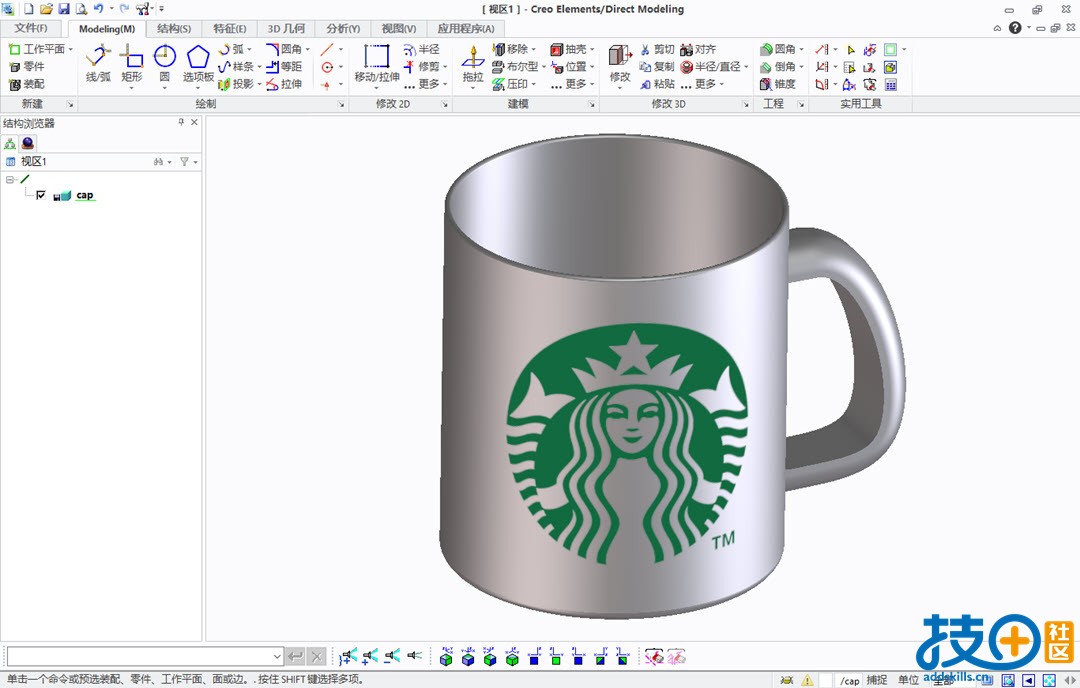Select the 锥度 taper tool
Image resolution: width=1080 pixels, height=688 pixels.
pos(778,83)
